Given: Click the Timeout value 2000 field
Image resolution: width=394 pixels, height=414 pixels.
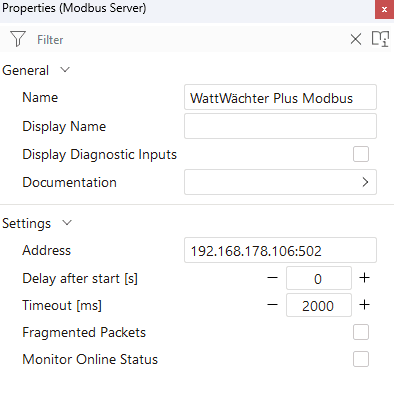Looking at the screenshot, I should 319,305.
